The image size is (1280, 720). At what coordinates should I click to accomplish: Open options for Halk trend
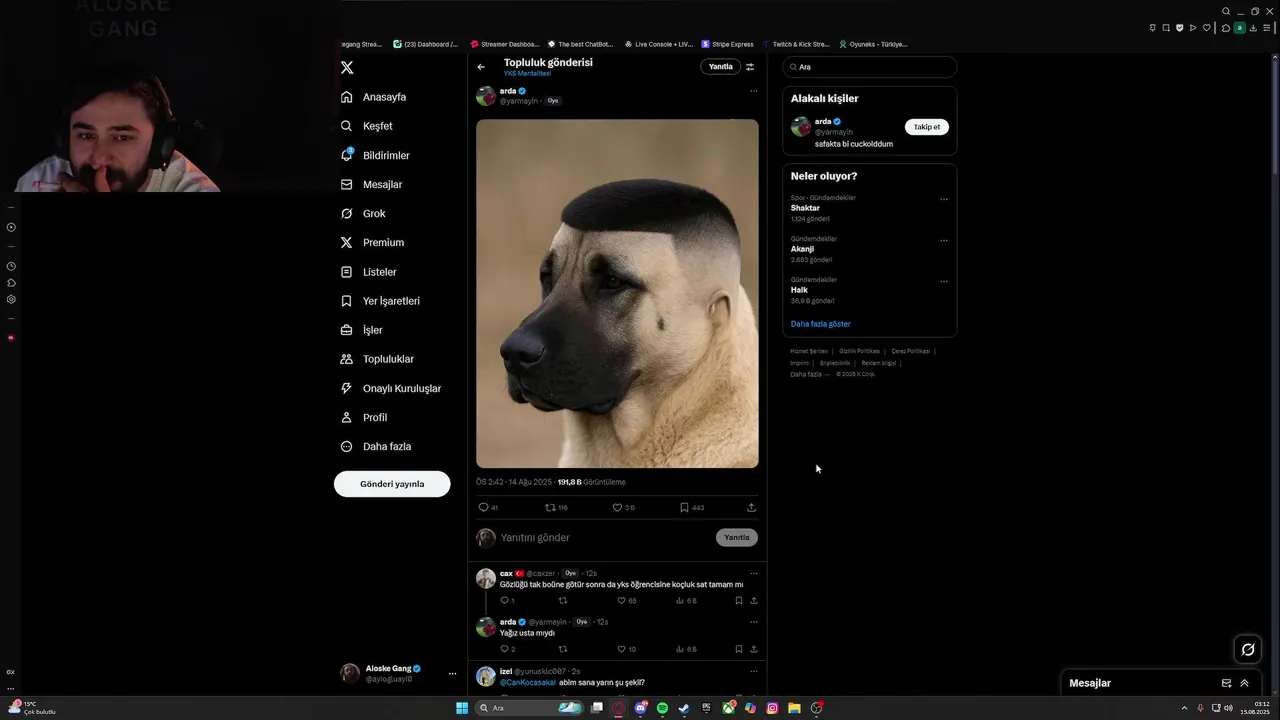click(x=944, y=281)
